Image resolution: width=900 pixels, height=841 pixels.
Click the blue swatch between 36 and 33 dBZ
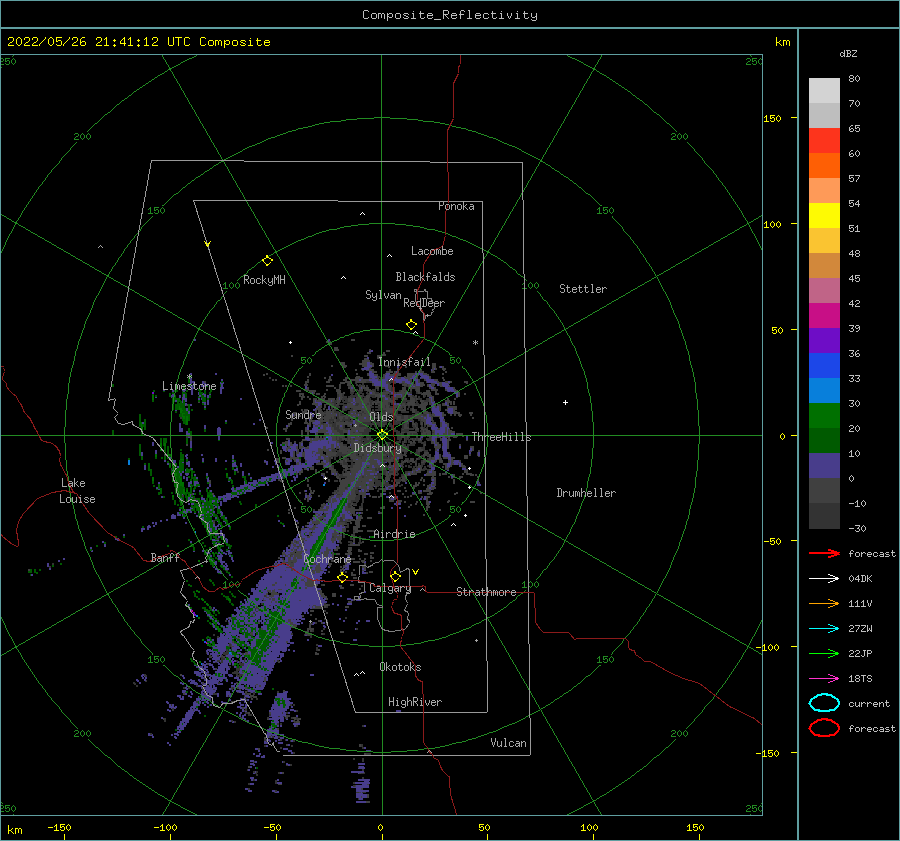pos(824,366)
